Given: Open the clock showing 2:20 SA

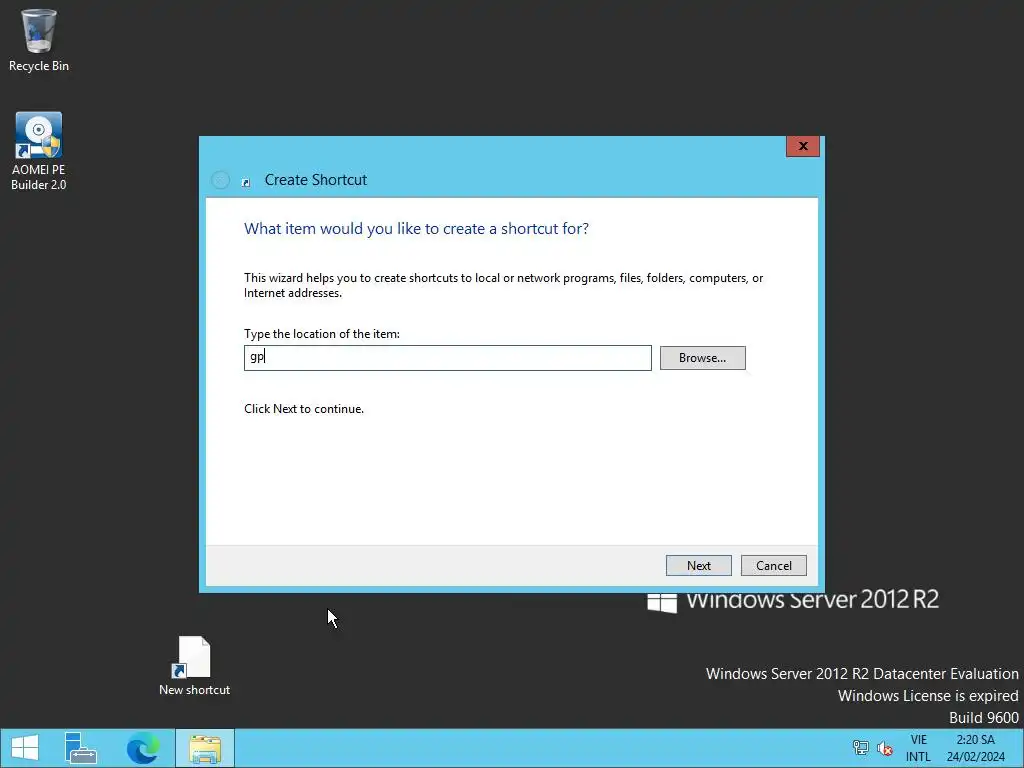Looking at the screenshot, I should click(x=976, y=748).
